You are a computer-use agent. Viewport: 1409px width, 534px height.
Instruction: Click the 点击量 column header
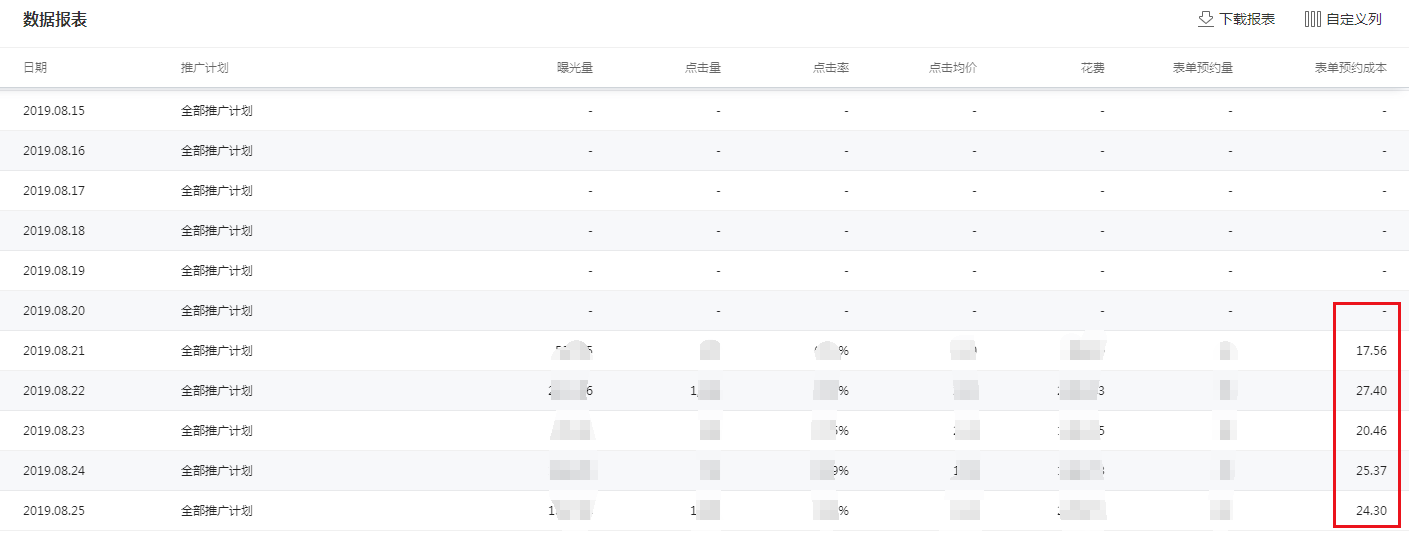pyautogui.click(x=703, y=68)
